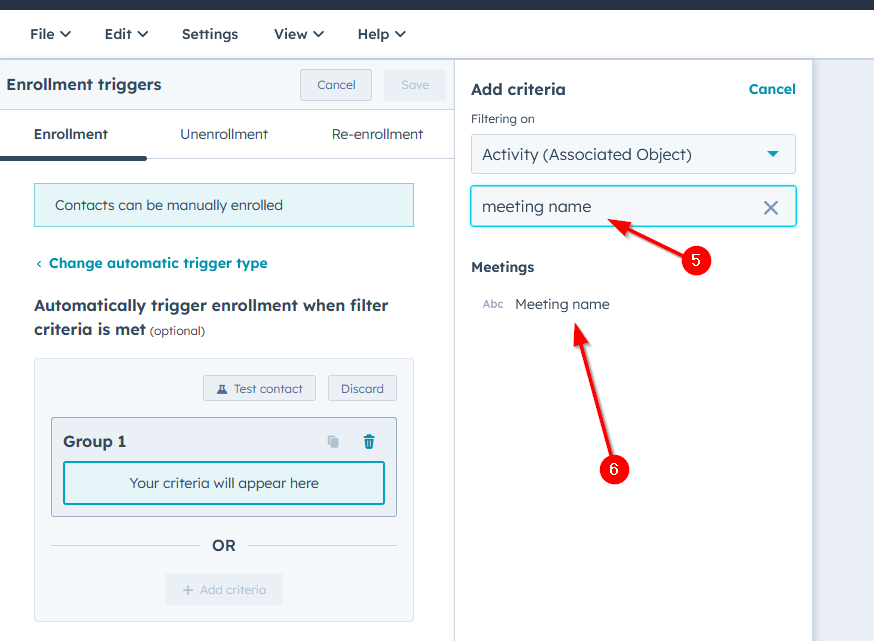Image resolution: width=874 pixels, height=641 pixels.
Task: Click Change automatic trigger type
Action: point(157,263)
